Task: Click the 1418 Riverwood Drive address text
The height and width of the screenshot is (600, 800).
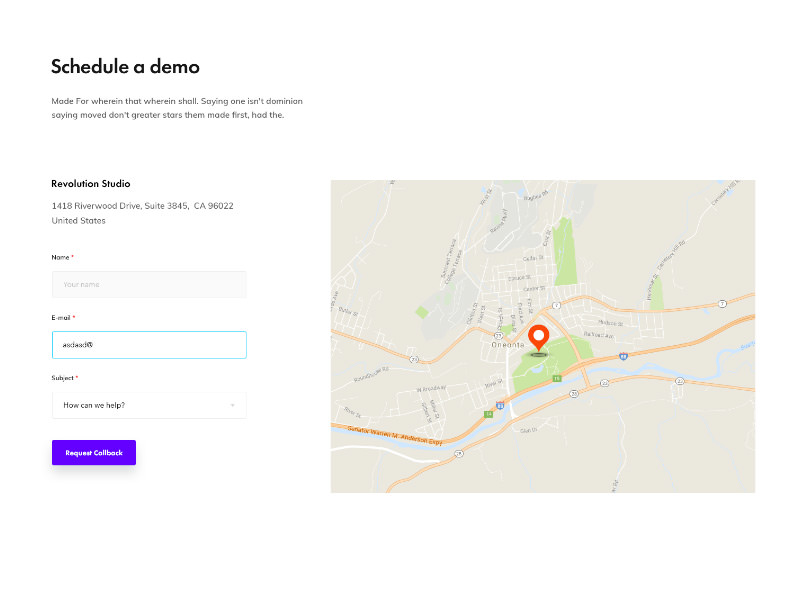Action: point(142,206)
